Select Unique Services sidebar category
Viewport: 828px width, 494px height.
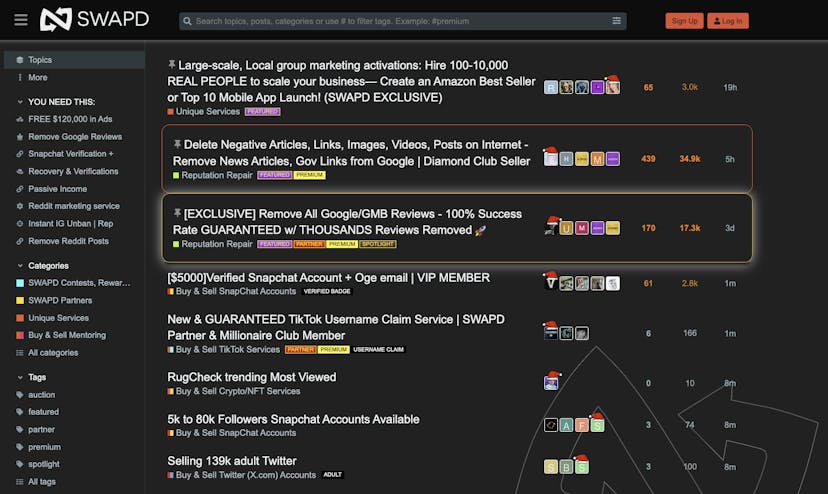pyautogui.click(x=58, y=318)
